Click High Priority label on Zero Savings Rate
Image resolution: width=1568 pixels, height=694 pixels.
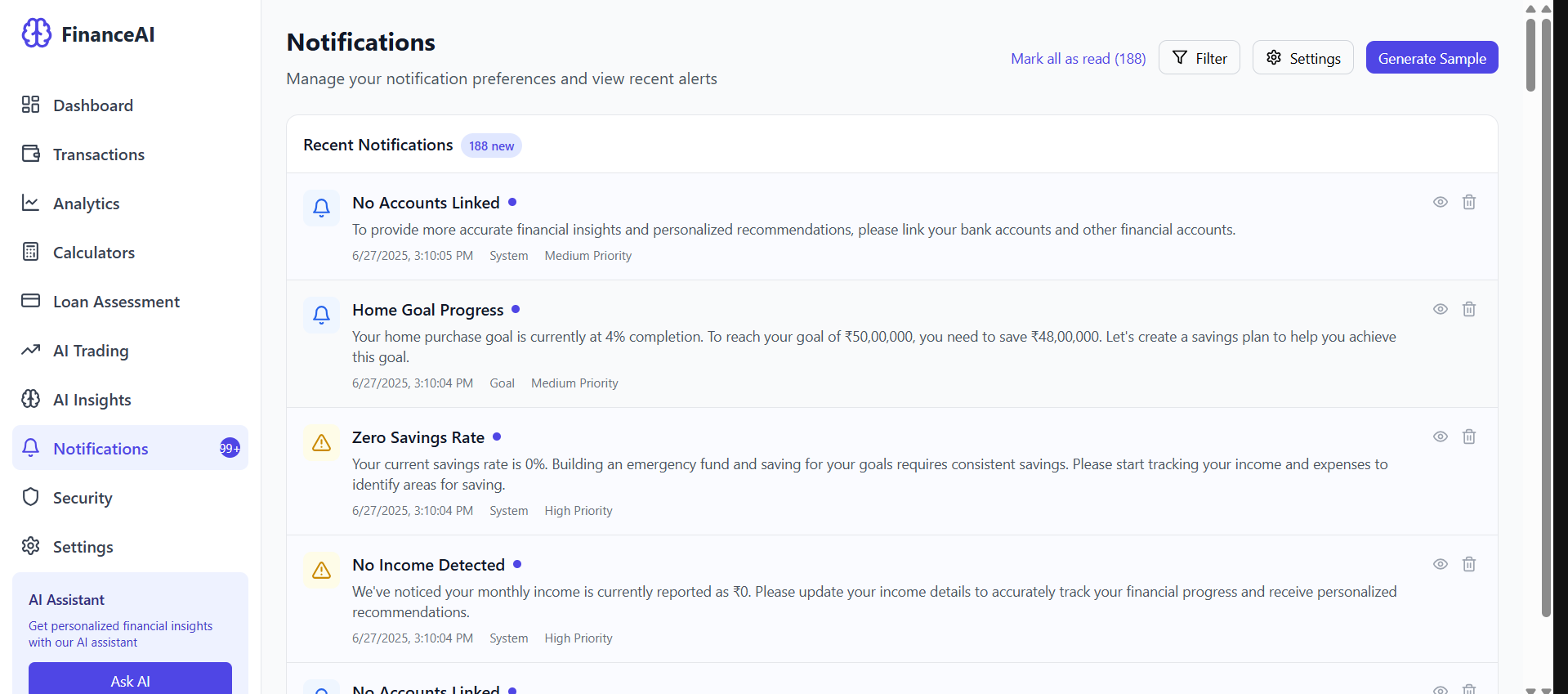(578, 511)
